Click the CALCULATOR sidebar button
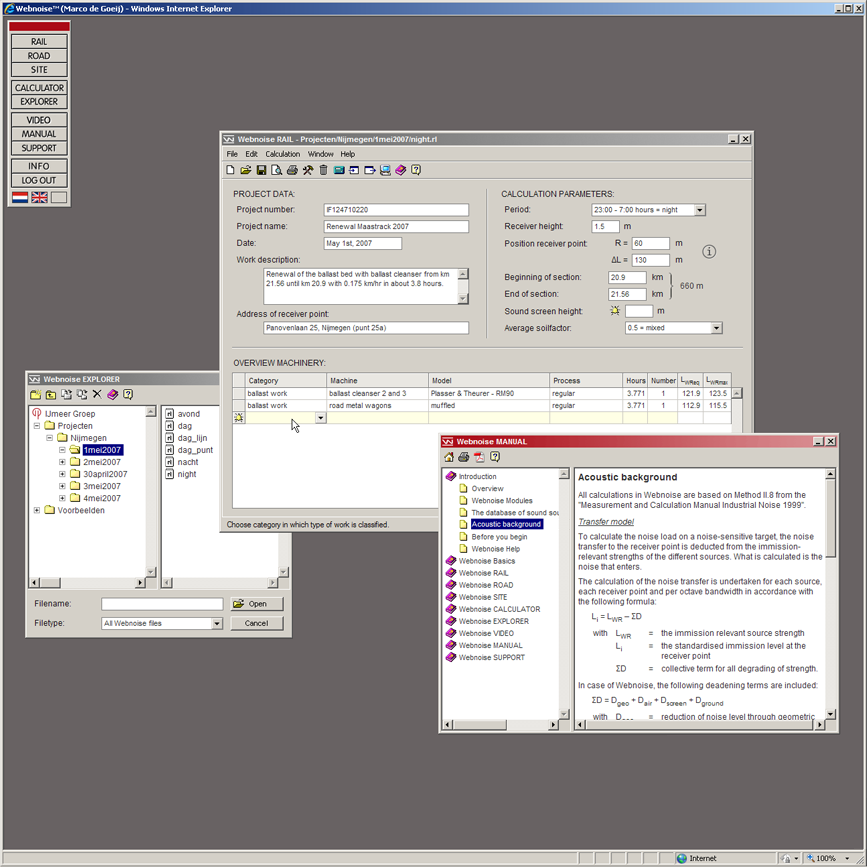The image size is (867, 867). (x=39, y=88)
